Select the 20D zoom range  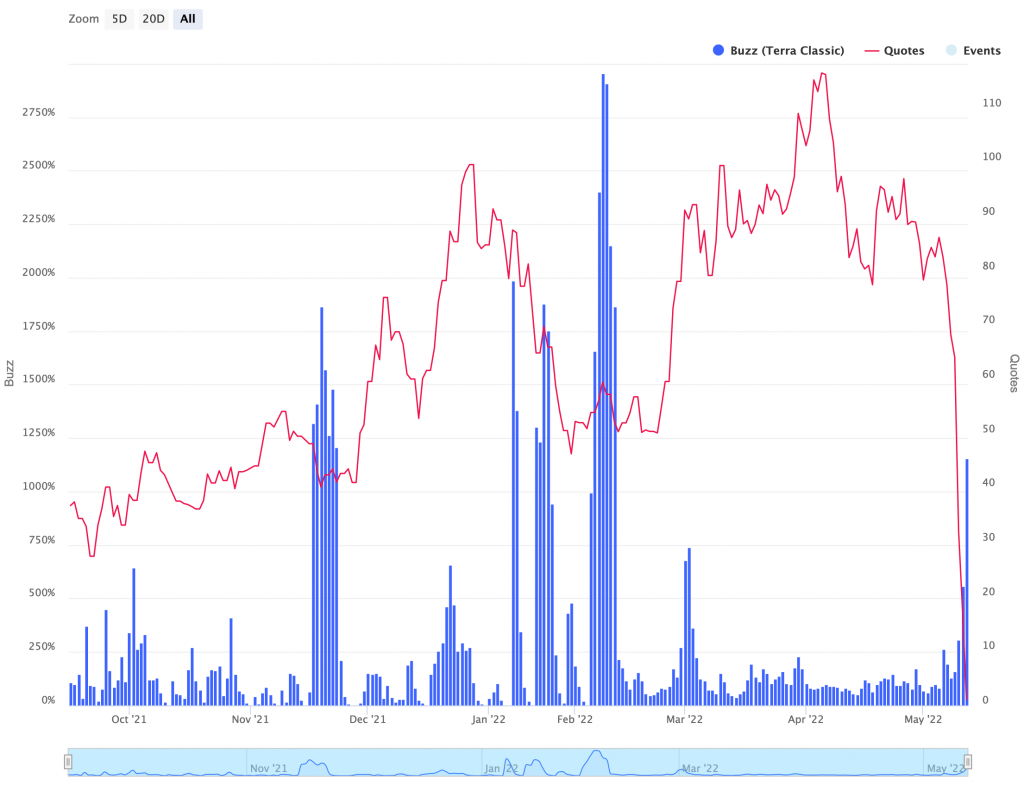coord(153,19)
